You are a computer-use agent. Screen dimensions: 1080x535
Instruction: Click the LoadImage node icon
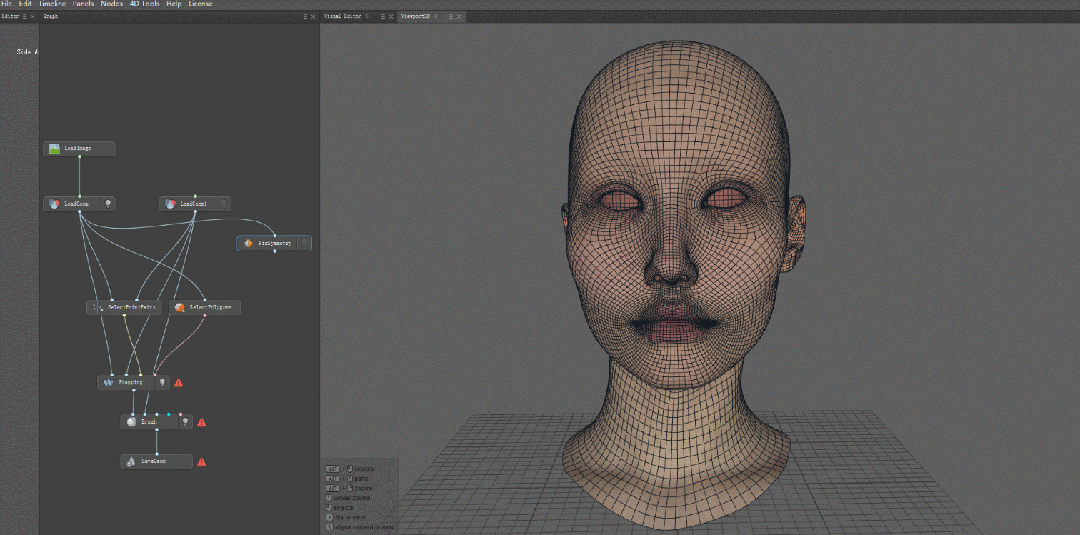click(55, 149)
